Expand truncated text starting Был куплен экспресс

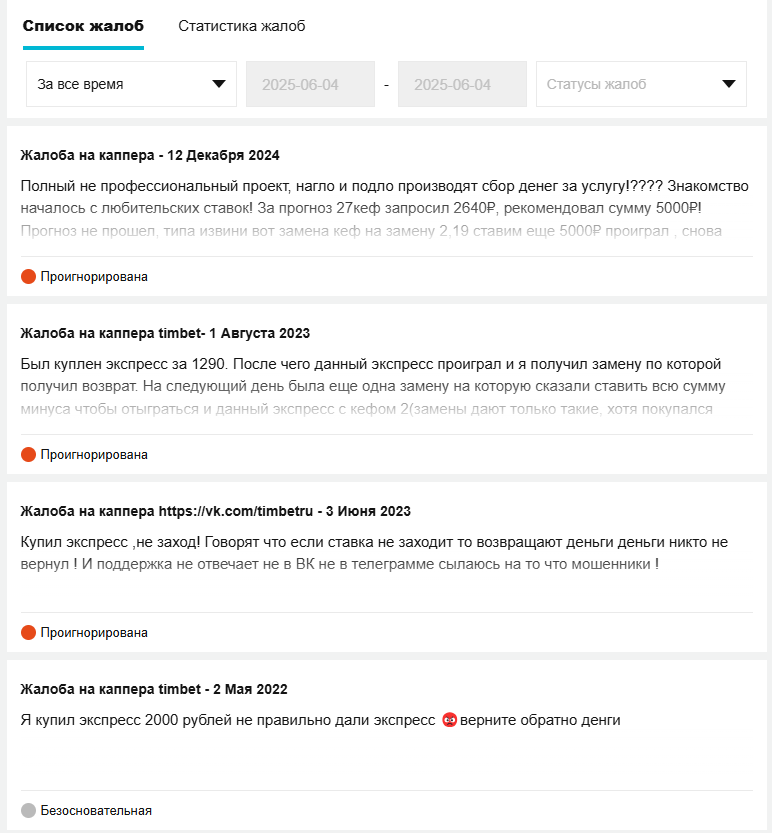pos(373,386)
